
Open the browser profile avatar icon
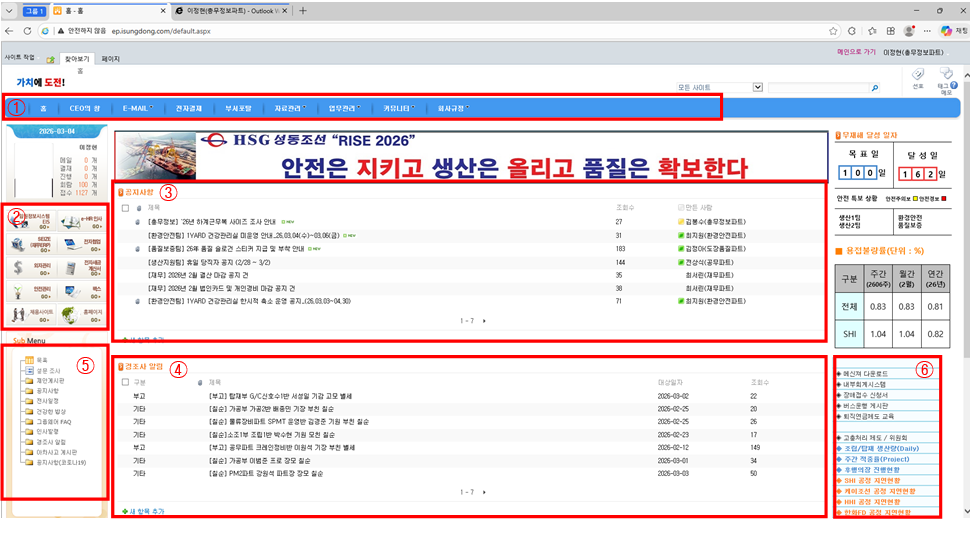(909, 30)
